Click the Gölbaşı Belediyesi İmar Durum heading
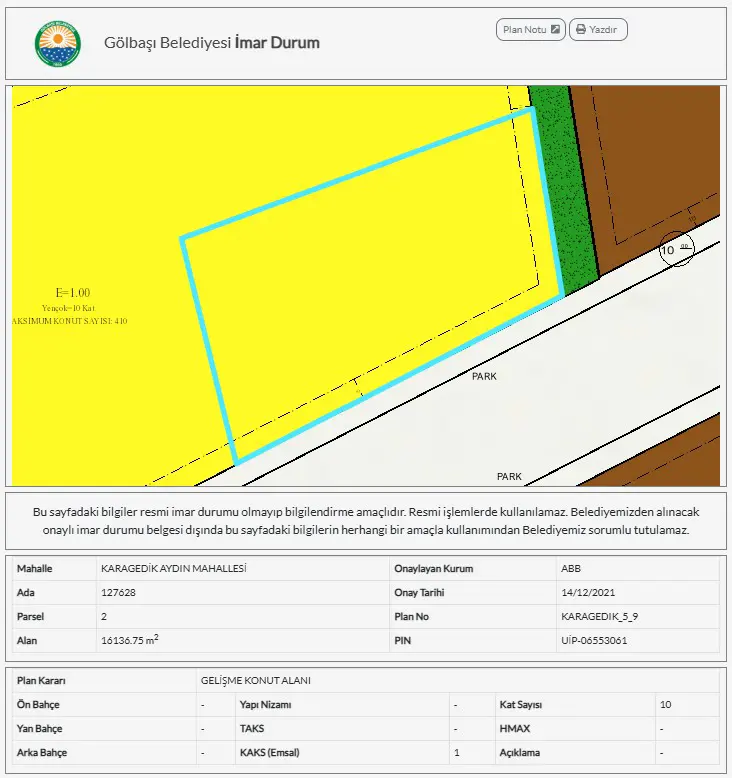Image resolution: width=732 pixels, height=778 pixels. point(212,43)
